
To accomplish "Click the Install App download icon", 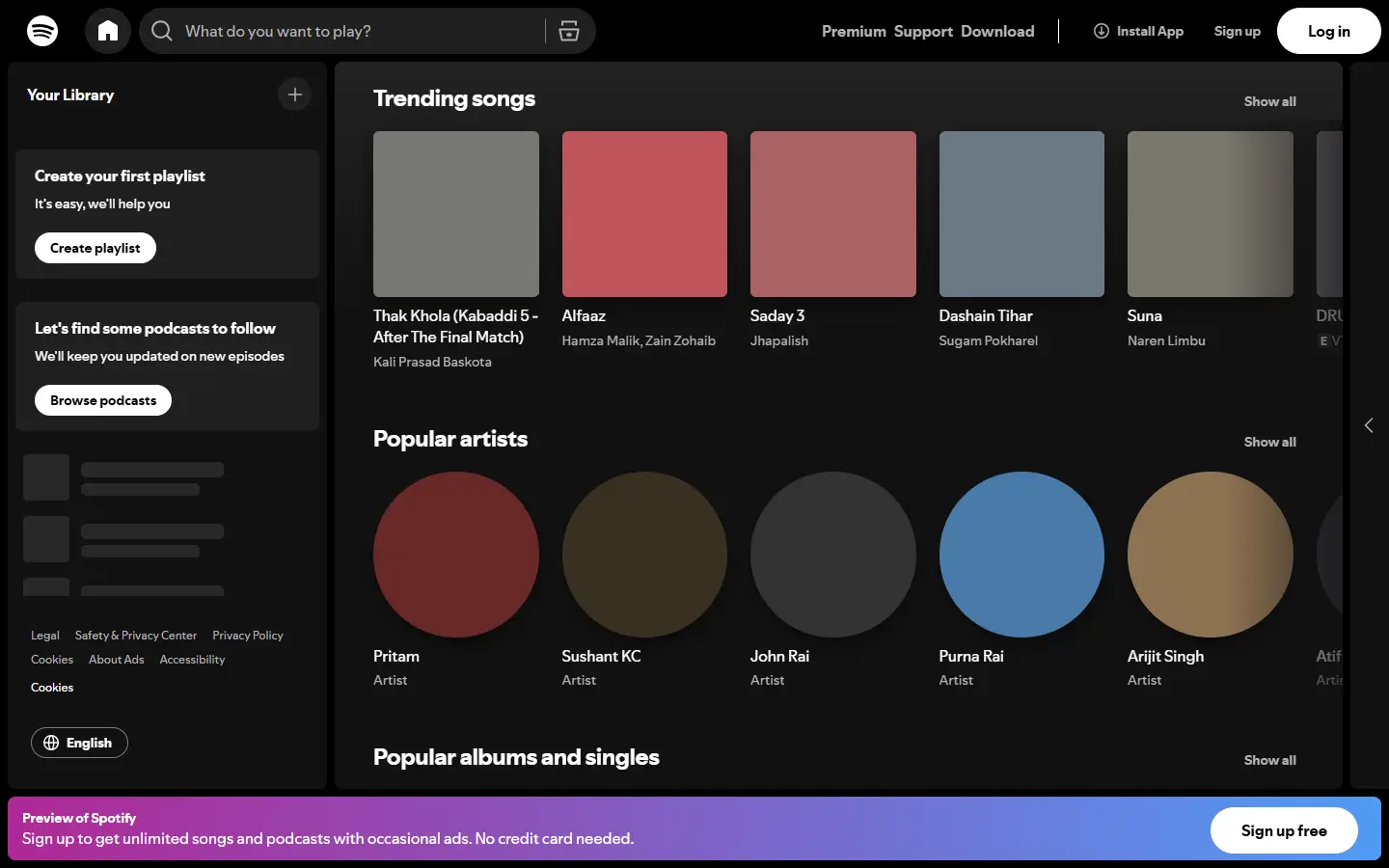I will 1102,31.
